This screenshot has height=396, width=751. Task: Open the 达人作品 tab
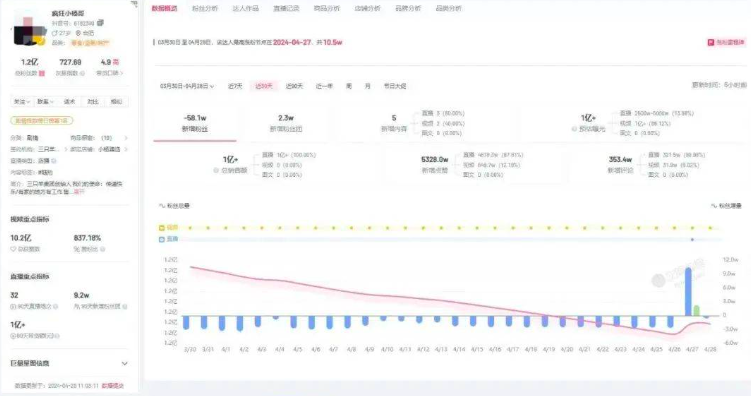point(245,9)
